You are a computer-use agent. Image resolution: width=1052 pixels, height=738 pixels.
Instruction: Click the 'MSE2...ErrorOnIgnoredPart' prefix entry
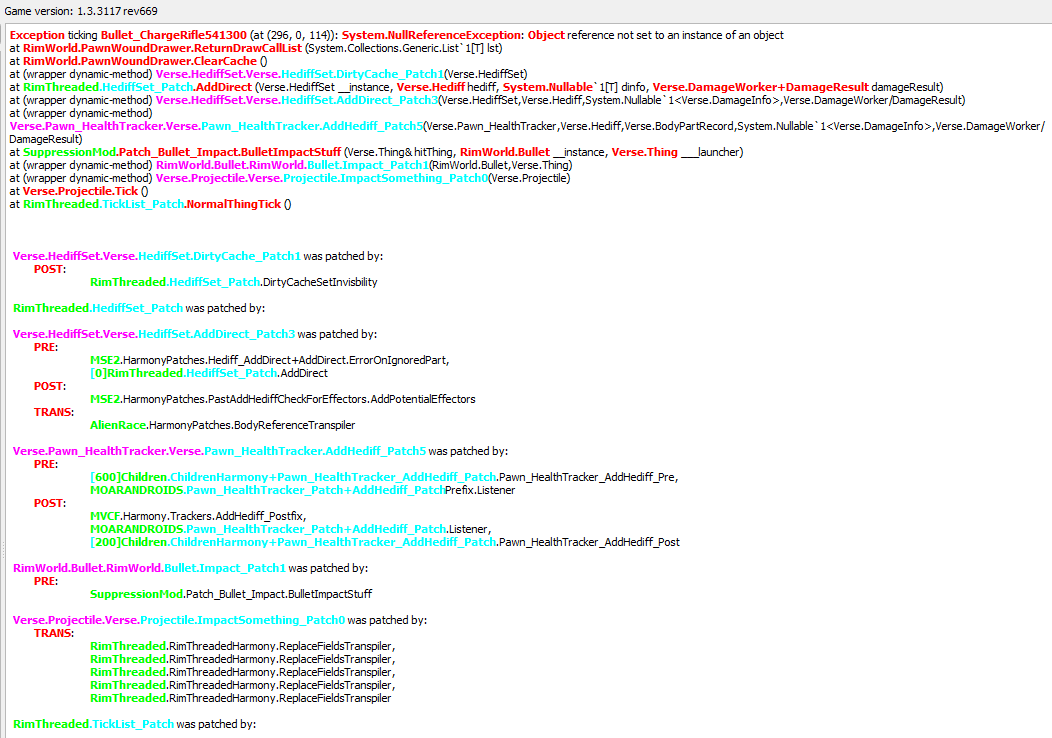270,360
